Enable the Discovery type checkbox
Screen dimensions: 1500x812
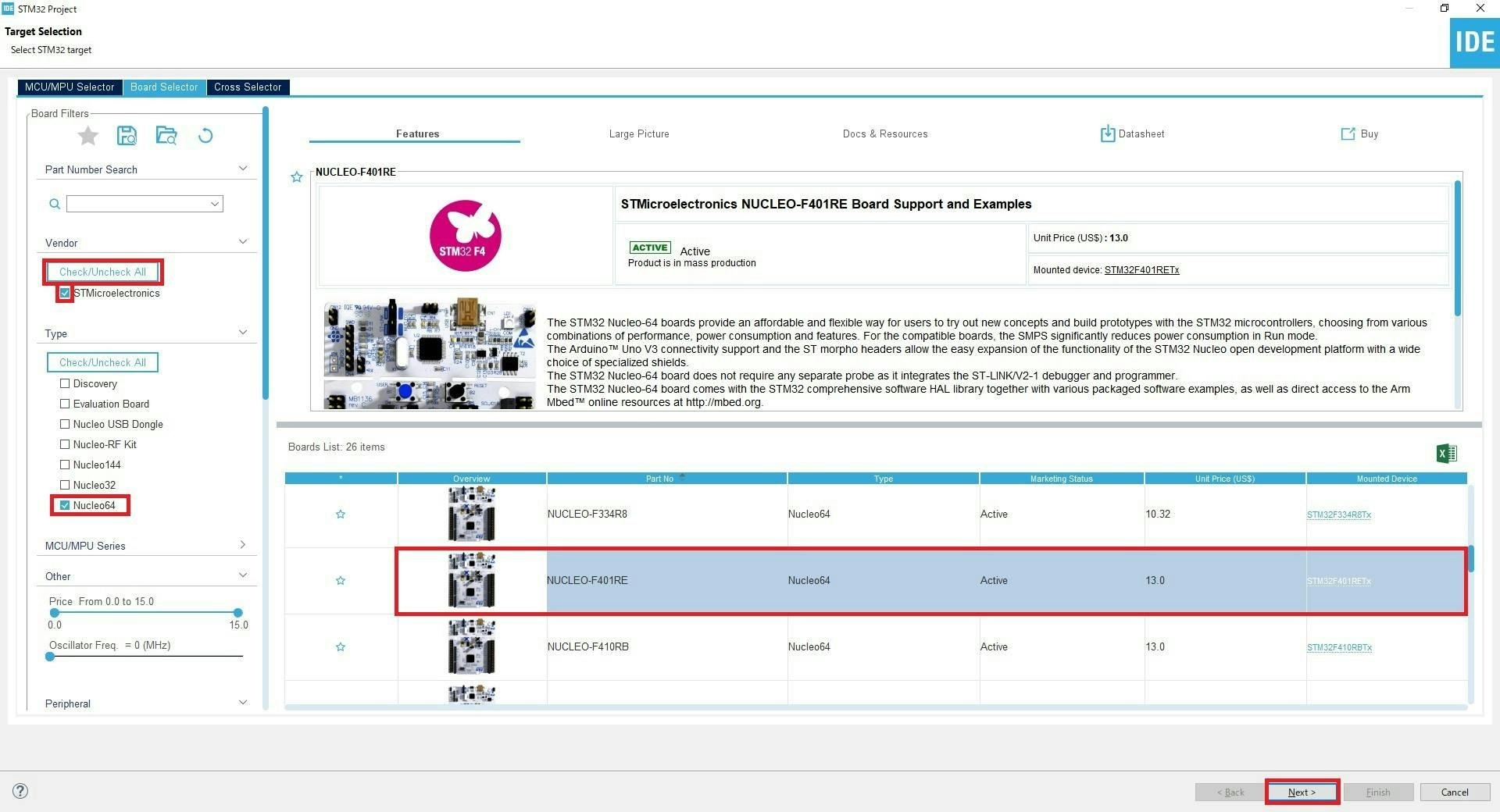[x=65, y=383]
